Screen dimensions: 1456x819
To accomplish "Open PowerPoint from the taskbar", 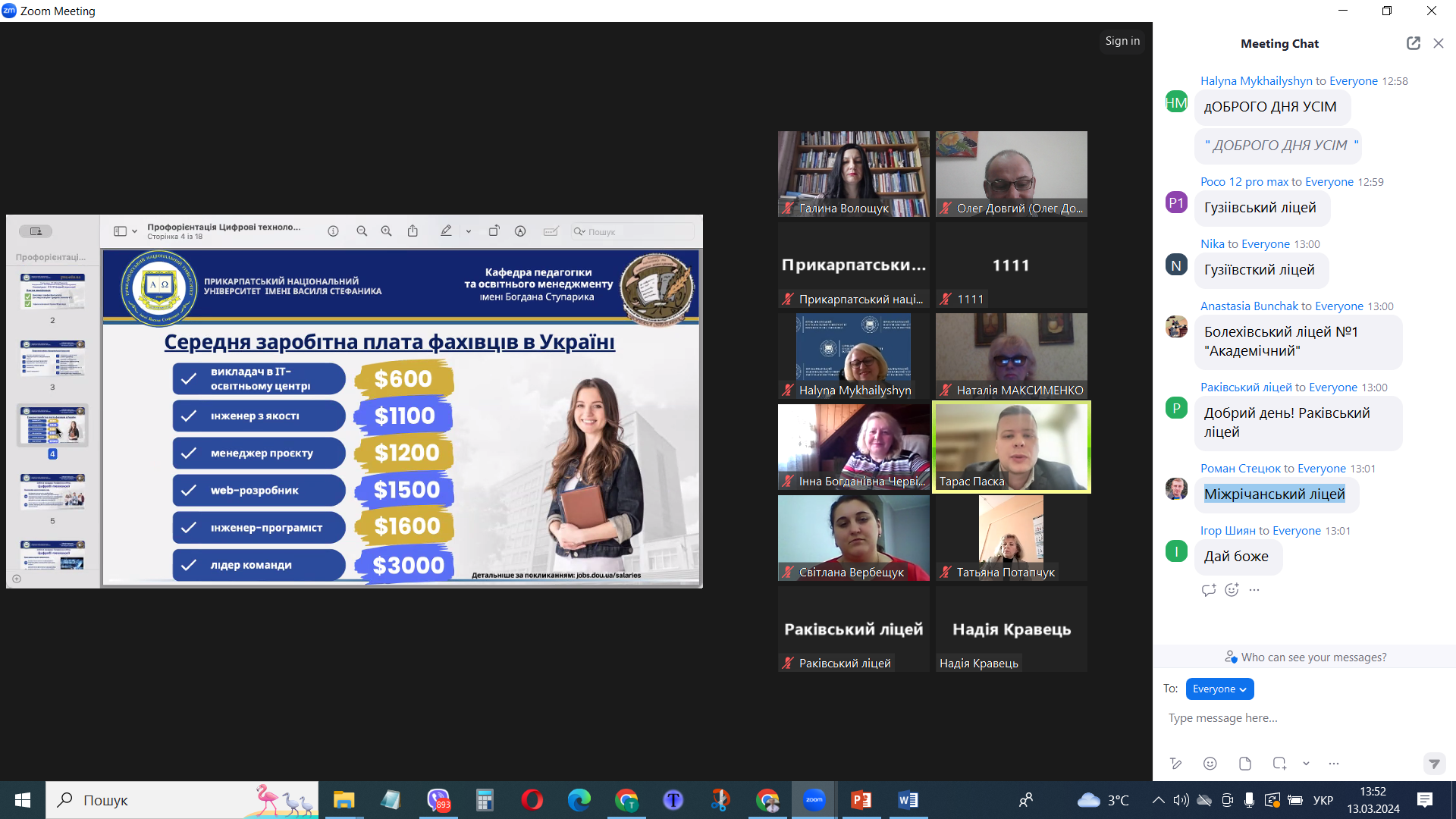I will (861, 800).
